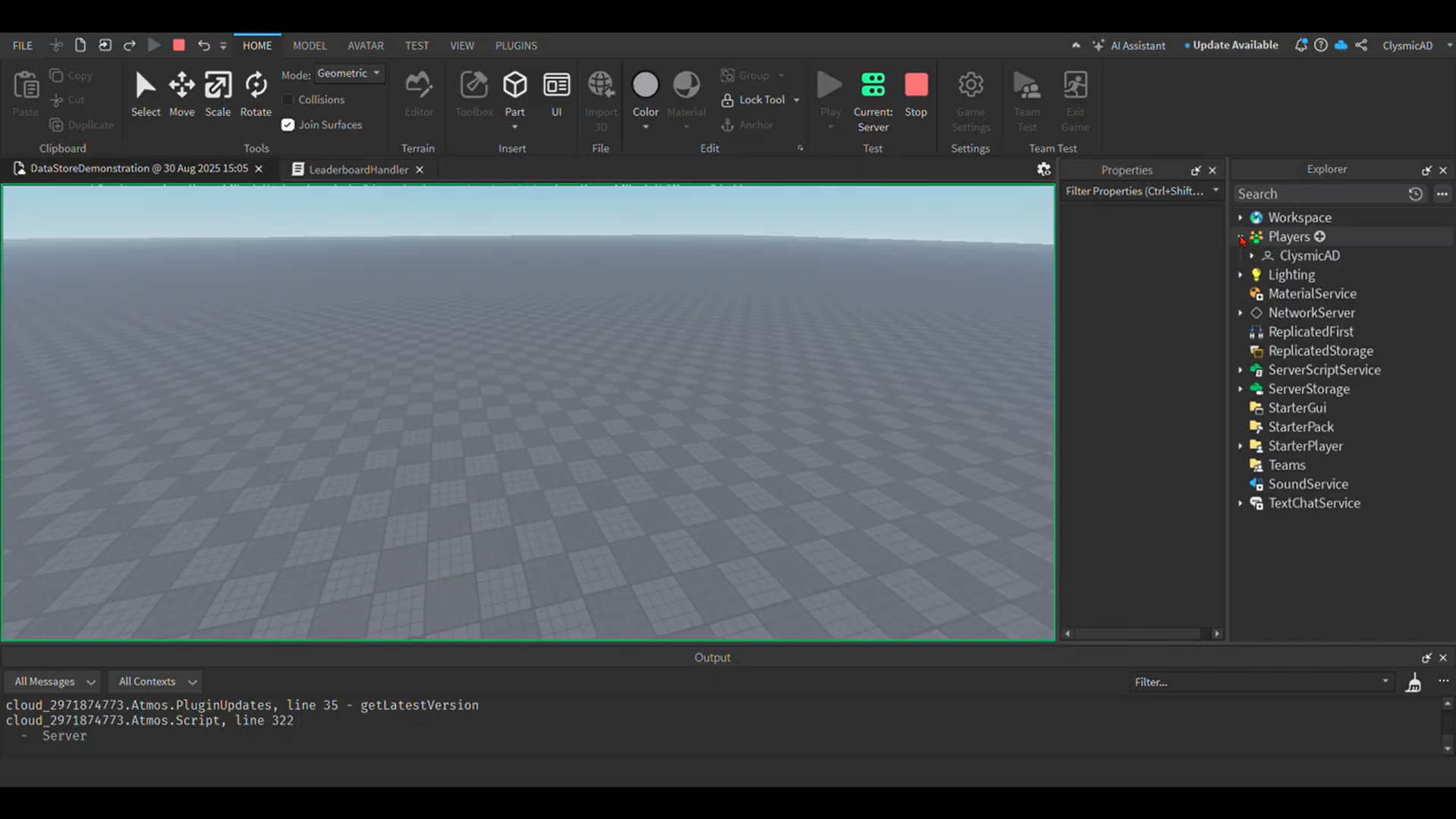Activate the Move tool
Screen dimensions: 1456x819
(x=181, y=94)
